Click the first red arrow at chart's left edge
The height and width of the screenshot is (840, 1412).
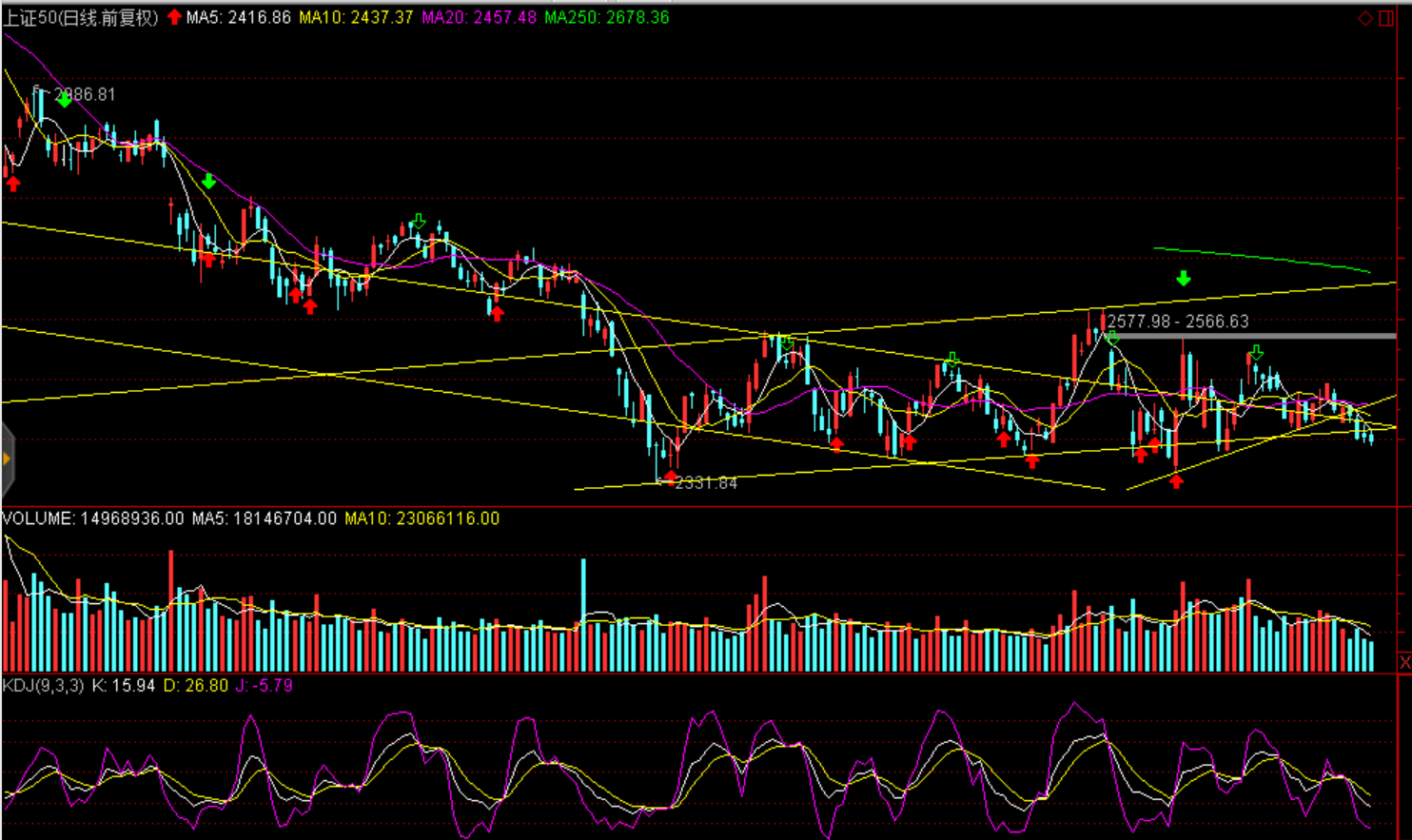tap(13, 184)
